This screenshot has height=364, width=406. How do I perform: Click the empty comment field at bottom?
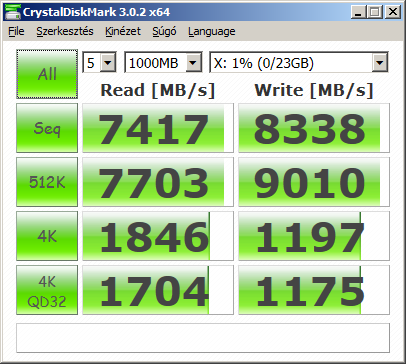click(x=203, y=338)
